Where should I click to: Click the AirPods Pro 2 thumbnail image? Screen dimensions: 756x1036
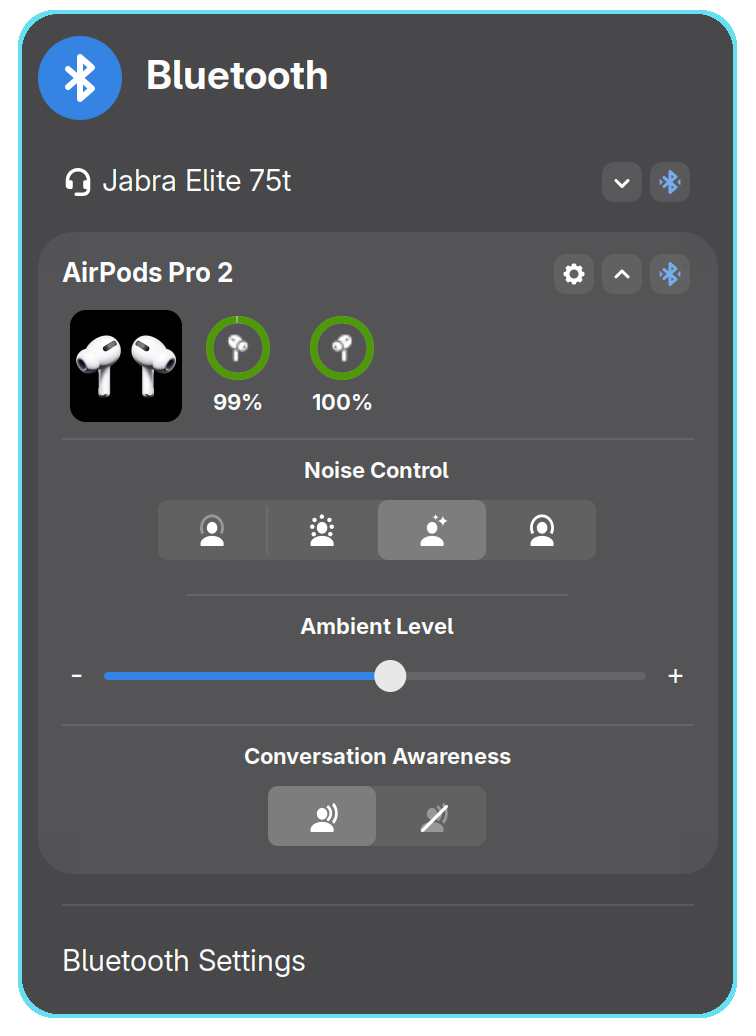[x=126, y=366]
